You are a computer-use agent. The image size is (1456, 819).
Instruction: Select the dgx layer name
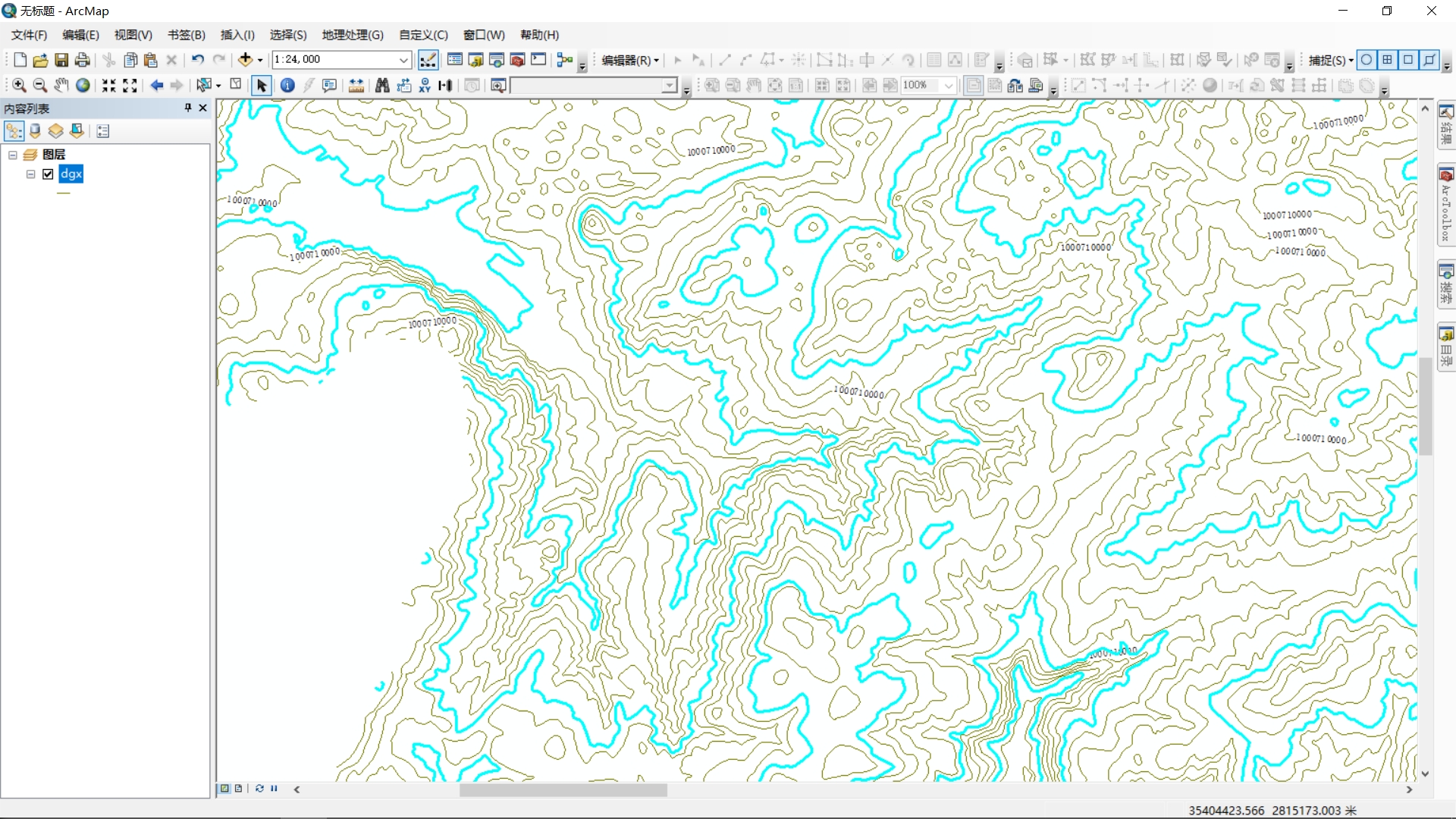(71, 174)
